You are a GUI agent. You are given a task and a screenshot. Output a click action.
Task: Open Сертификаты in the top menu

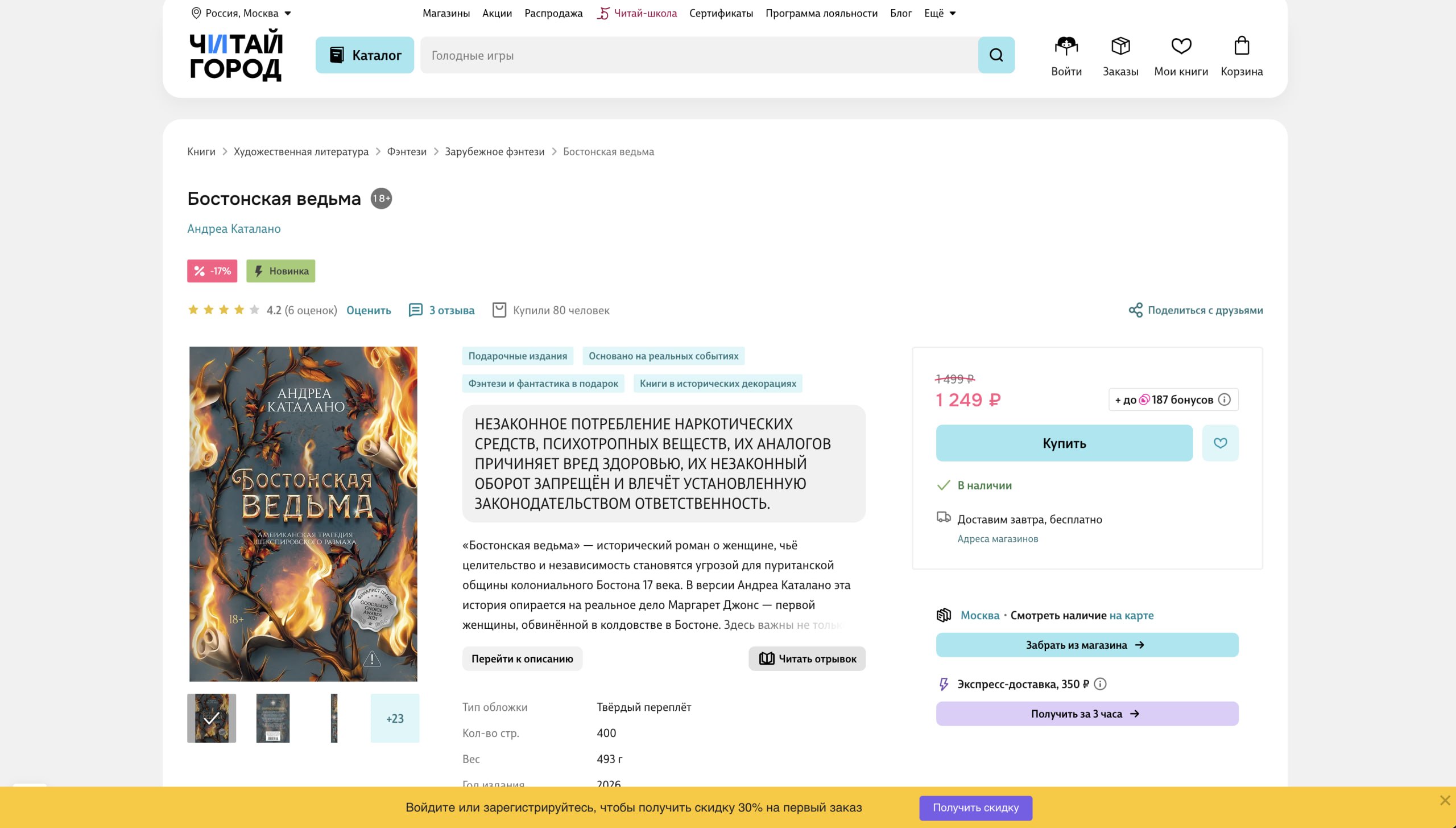tap(721, 13)
